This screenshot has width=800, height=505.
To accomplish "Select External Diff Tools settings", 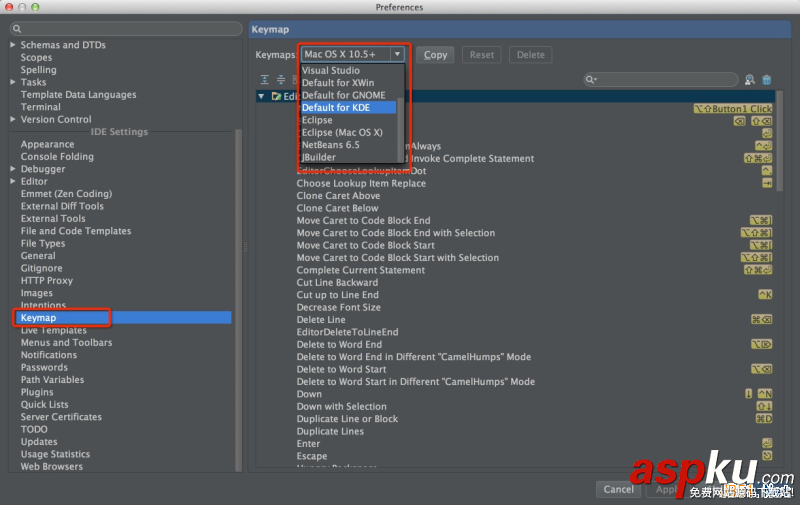I will [62, 206].
